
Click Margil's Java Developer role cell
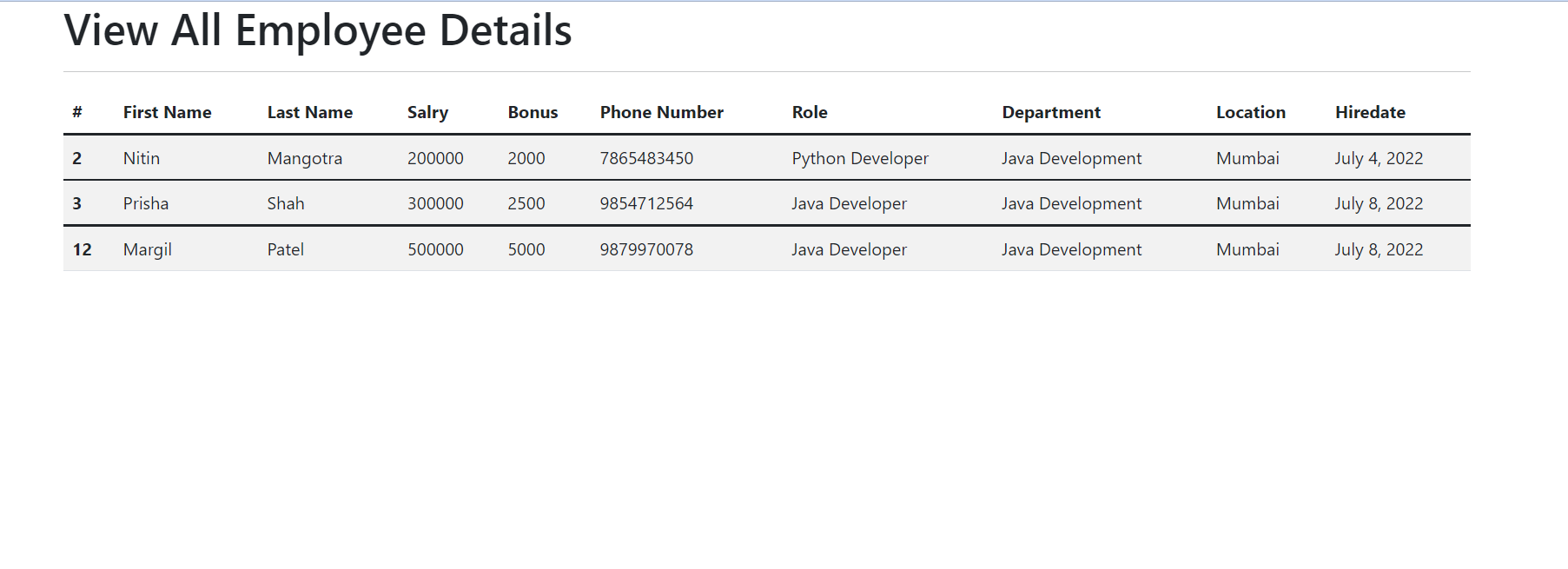coord(850,250)
